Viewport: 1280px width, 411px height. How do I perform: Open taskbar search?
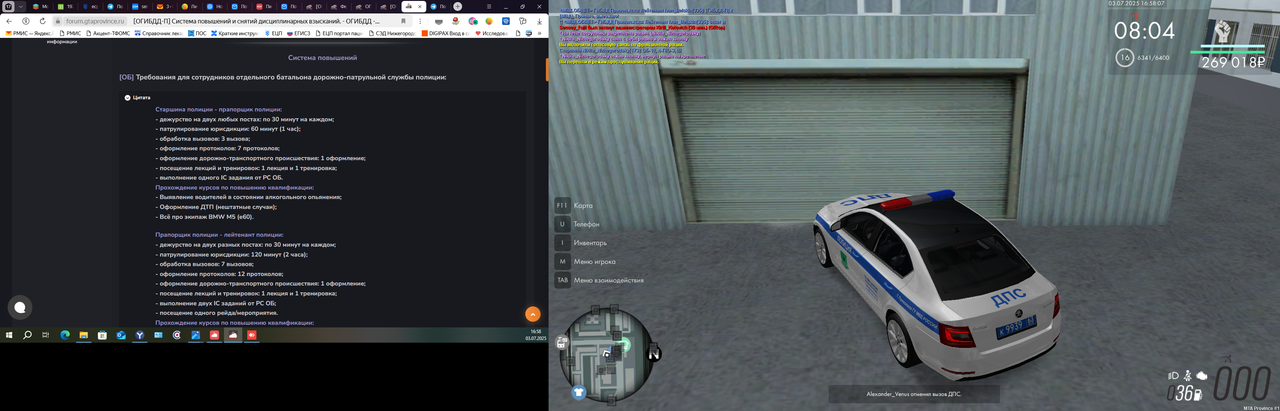click(x=27, y=335)
